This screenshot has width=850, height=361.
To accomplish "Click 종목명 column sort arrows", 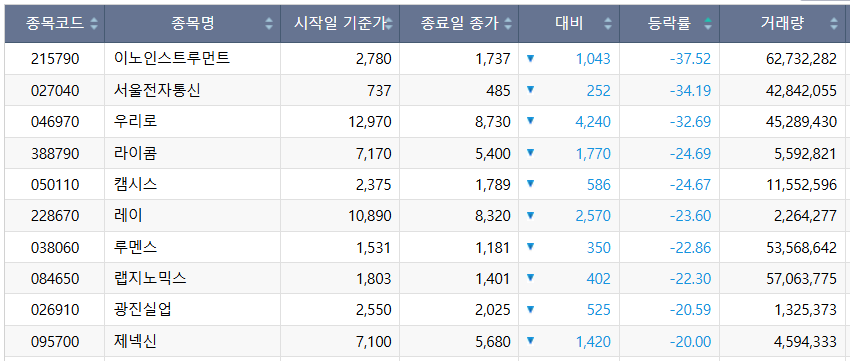I will tap(269, 23).
